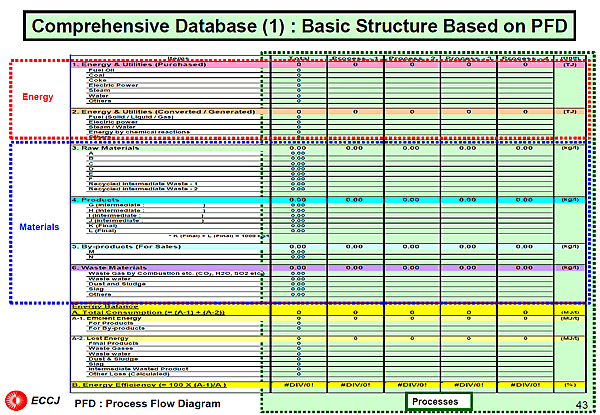Select the 'Steam / Water' row label

[112, 127]
